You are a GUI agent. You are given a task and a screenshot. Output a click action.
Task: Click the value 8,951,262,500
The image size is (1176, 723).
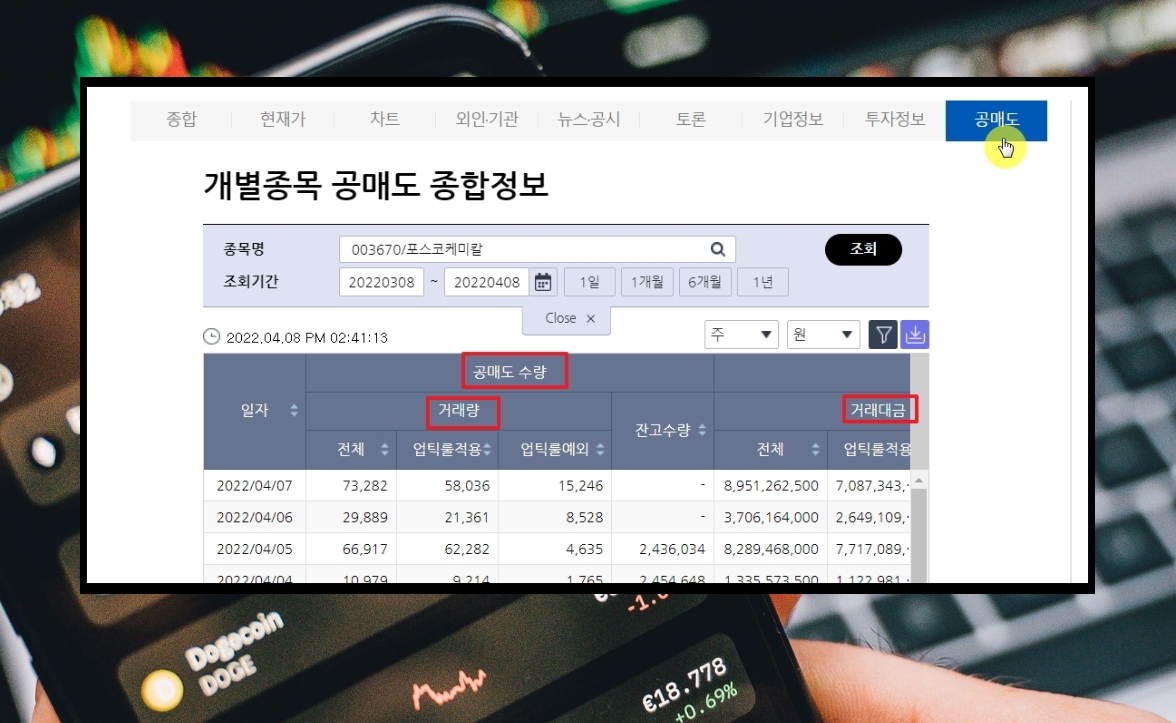coord(771,486)
